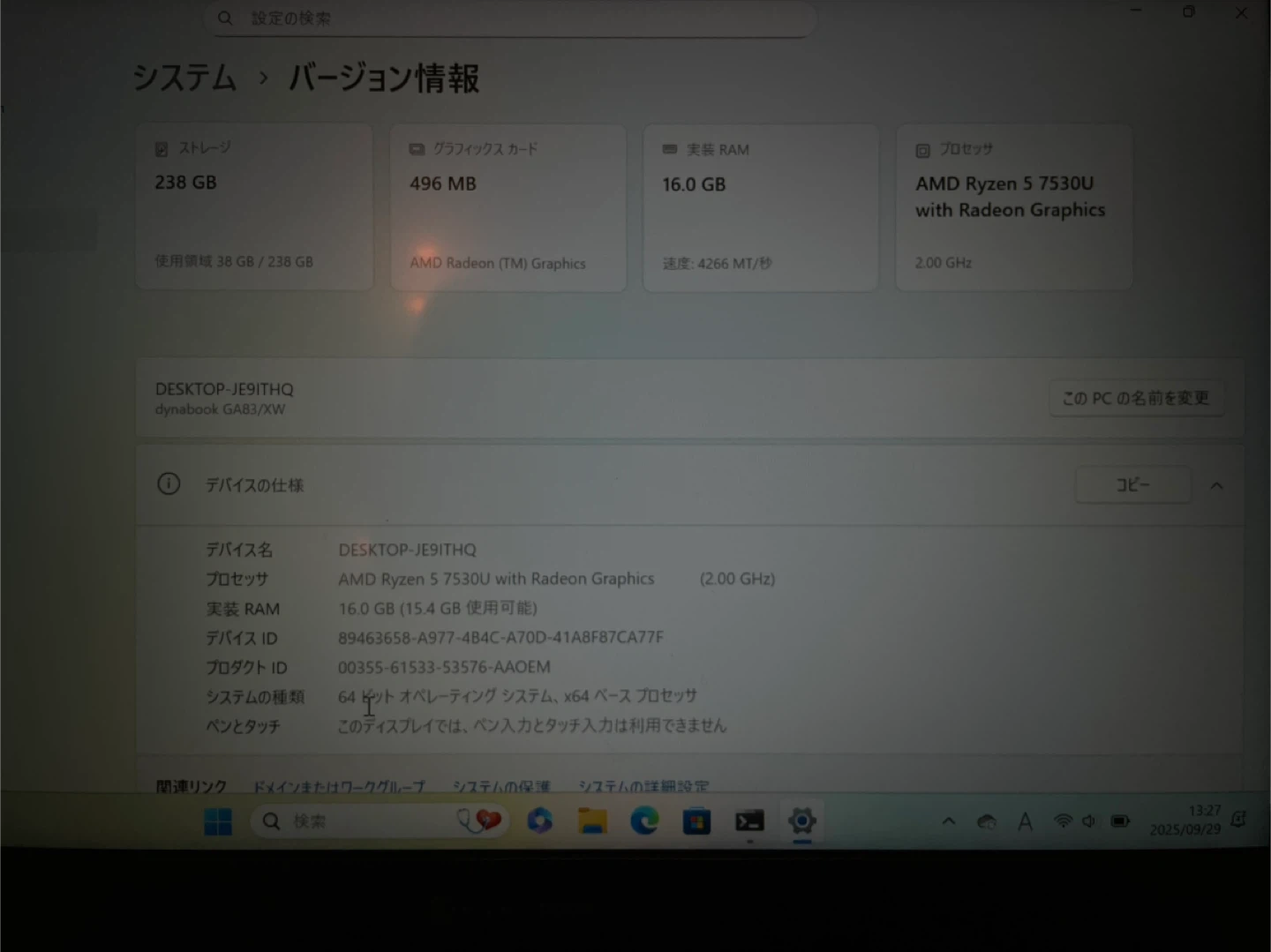Open the Windows Start menu
The height and width of the screenshot is (952, 1271).
click(217, 821)
